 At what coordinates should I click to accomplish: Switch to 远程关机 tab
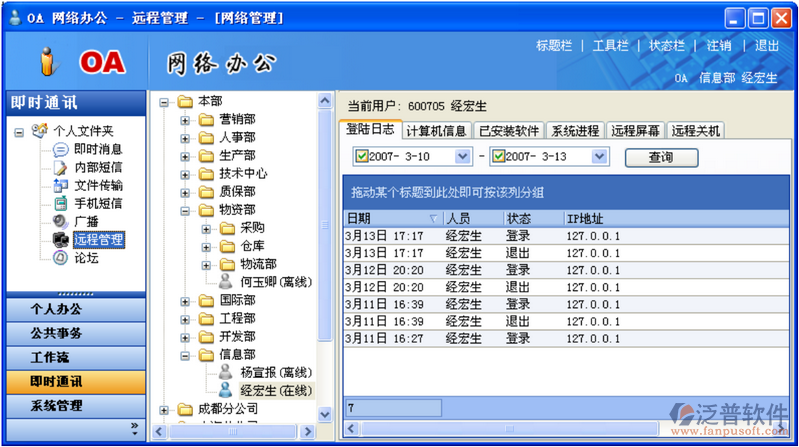(696, 131)
